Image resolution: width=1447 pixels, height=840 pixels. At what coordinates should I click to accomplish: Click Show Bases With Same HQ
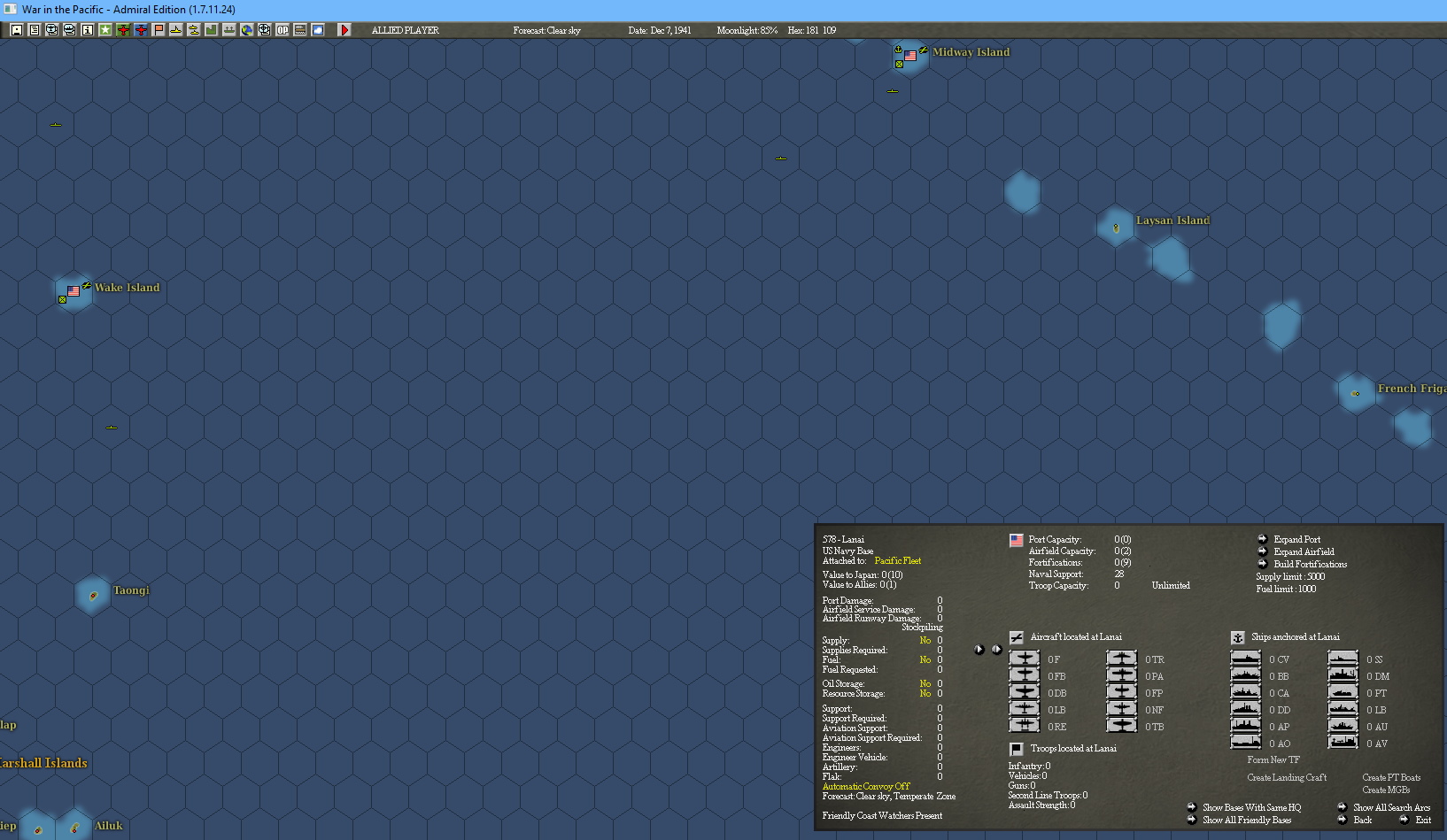click(1251, 807)
